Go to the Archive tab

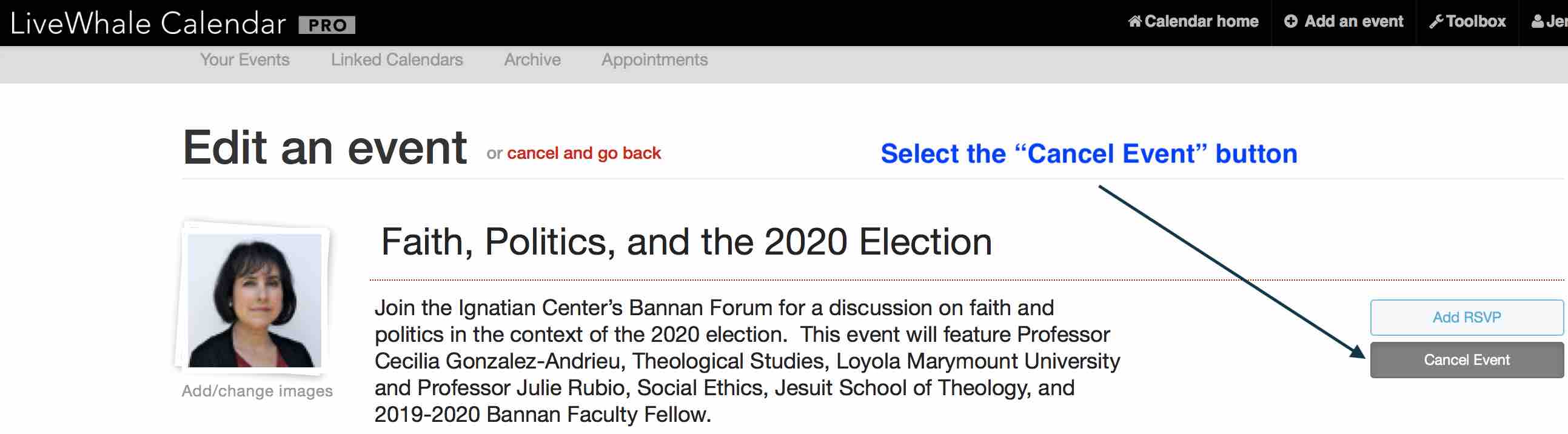[532, 59]
